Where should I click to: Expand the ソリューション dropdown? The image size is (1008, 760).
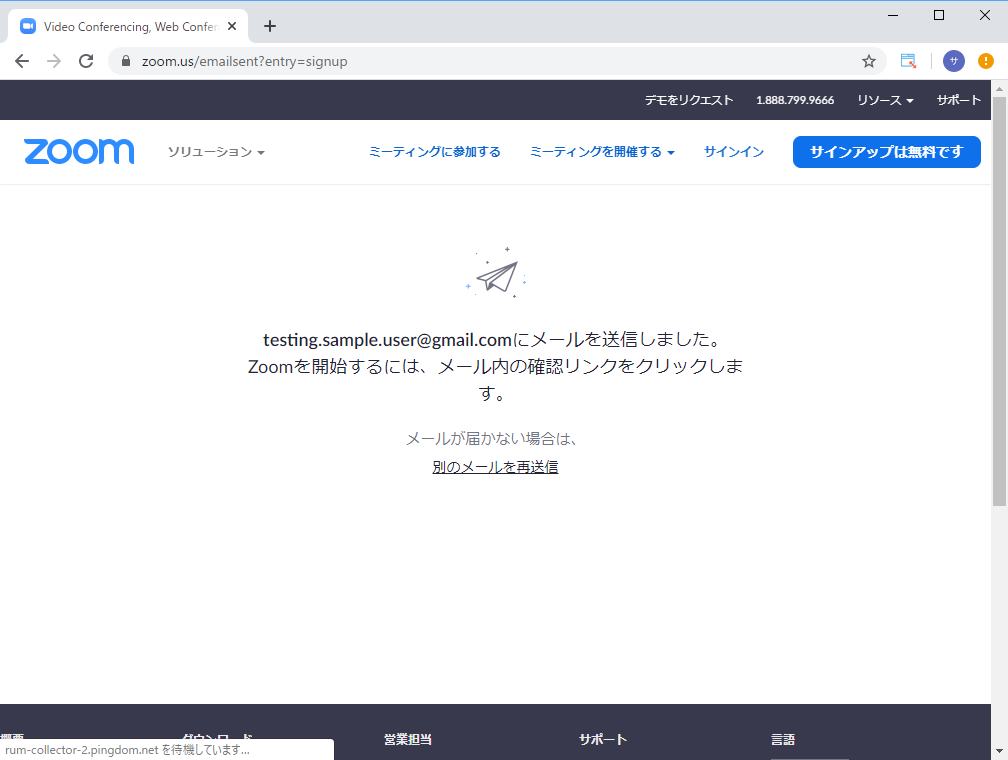(x=216, y=152)
